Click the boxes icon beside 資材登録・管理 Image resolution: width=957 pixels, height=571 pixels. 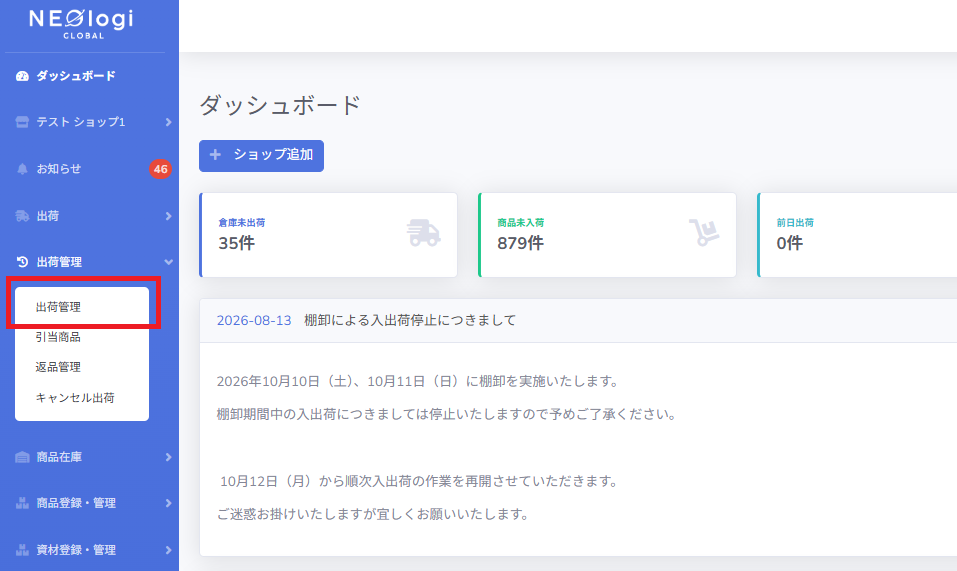coord(22,550)
